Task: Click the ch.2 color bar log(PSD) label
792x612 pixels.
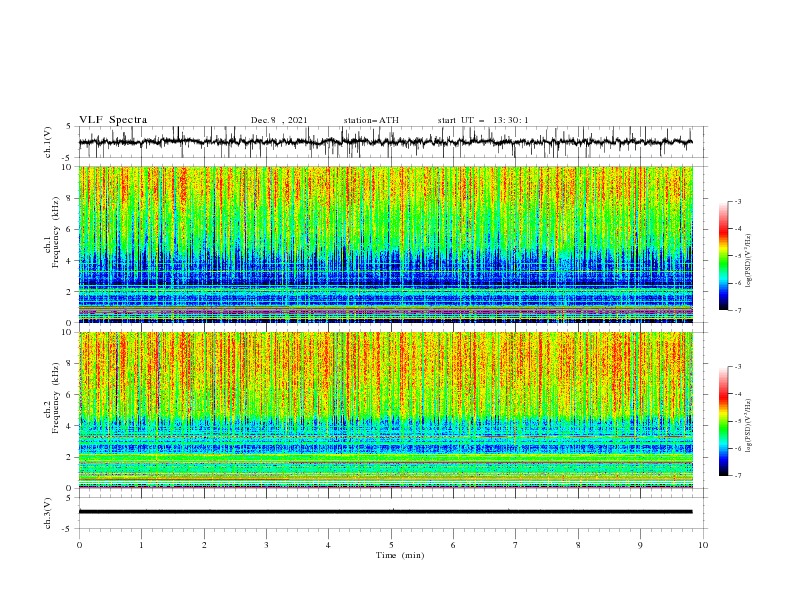Action: (749, 426)
